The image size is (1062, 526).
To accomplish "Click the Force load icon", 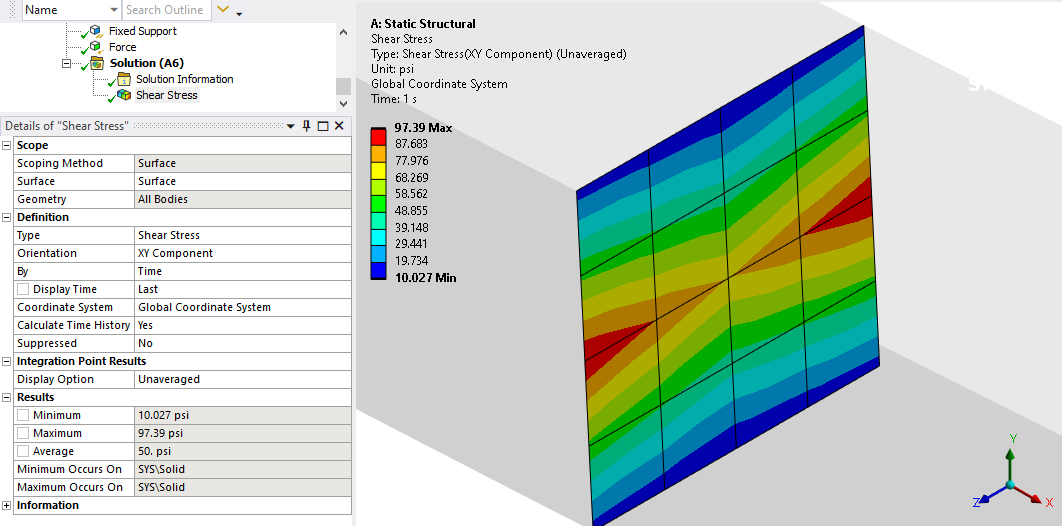I will (96, 47).
